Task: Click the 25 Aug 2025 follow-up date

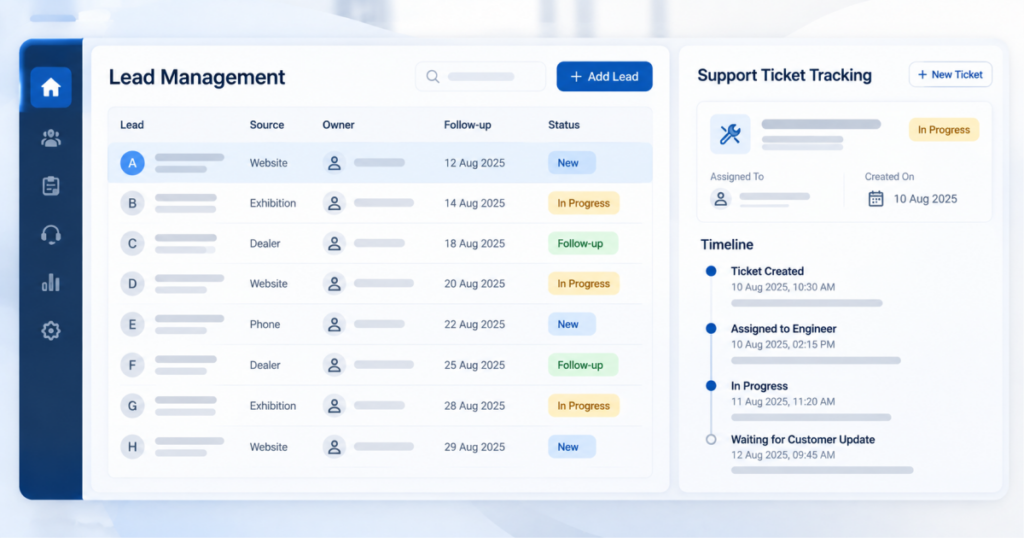Action: pos(474,365)
